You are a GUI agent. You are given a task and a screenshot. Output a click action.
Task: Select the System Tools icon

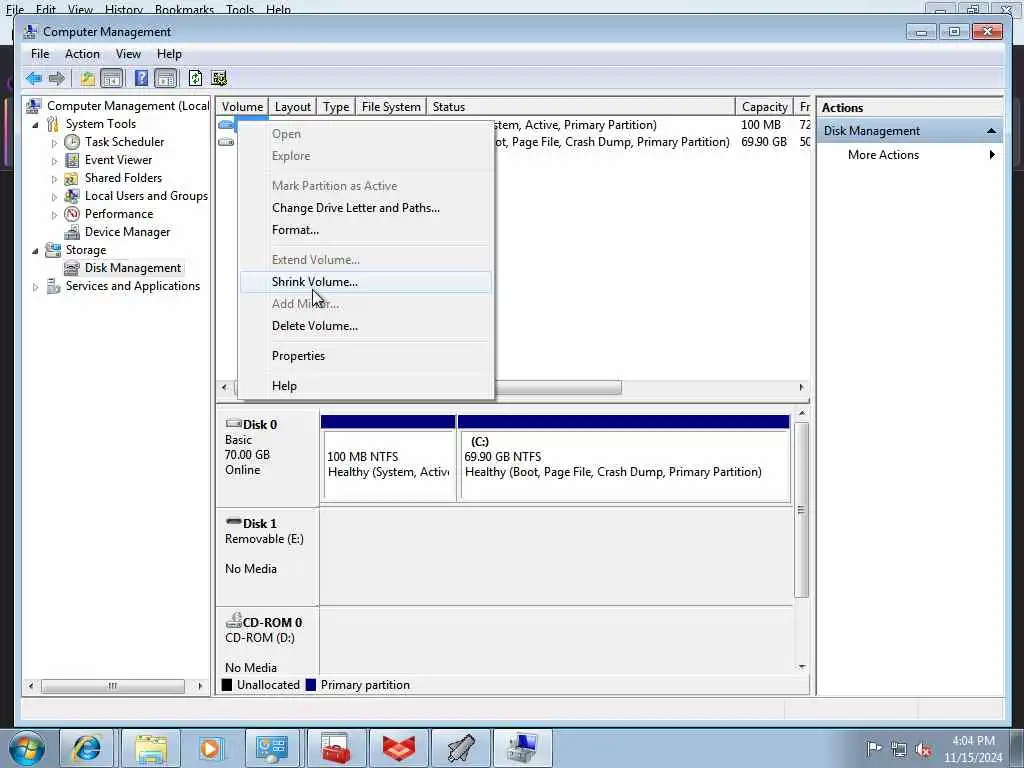coord(53,124)
